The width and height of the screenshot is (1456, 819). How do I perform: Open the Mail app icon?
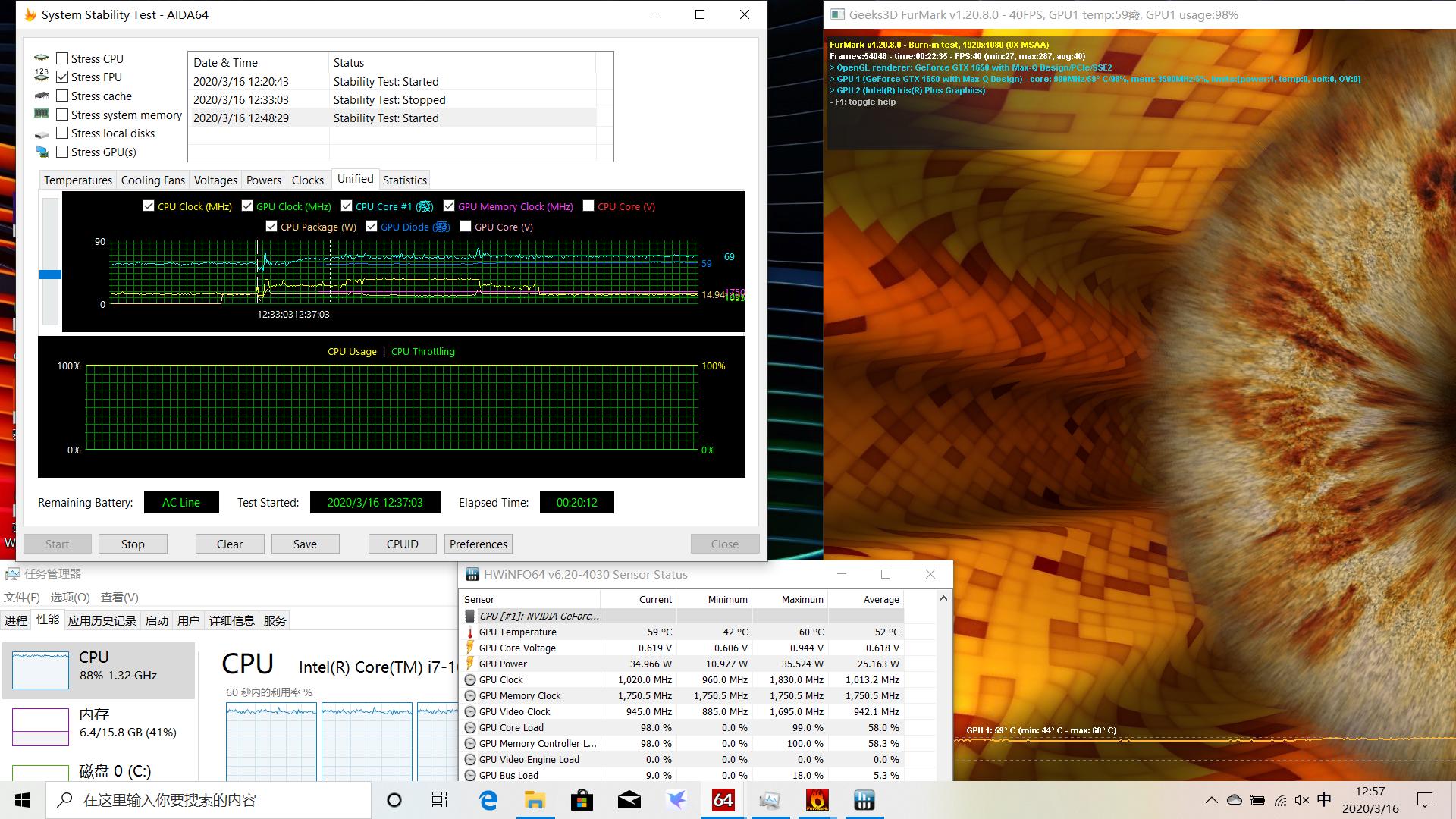tap(629, 800)
